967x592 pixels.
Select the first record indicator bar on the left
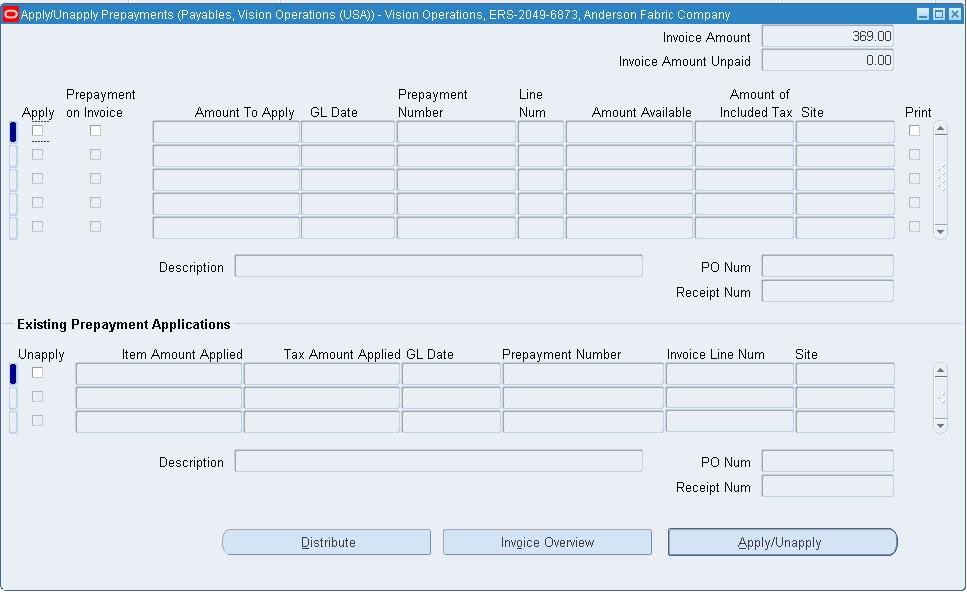click(x=12, y=130)
